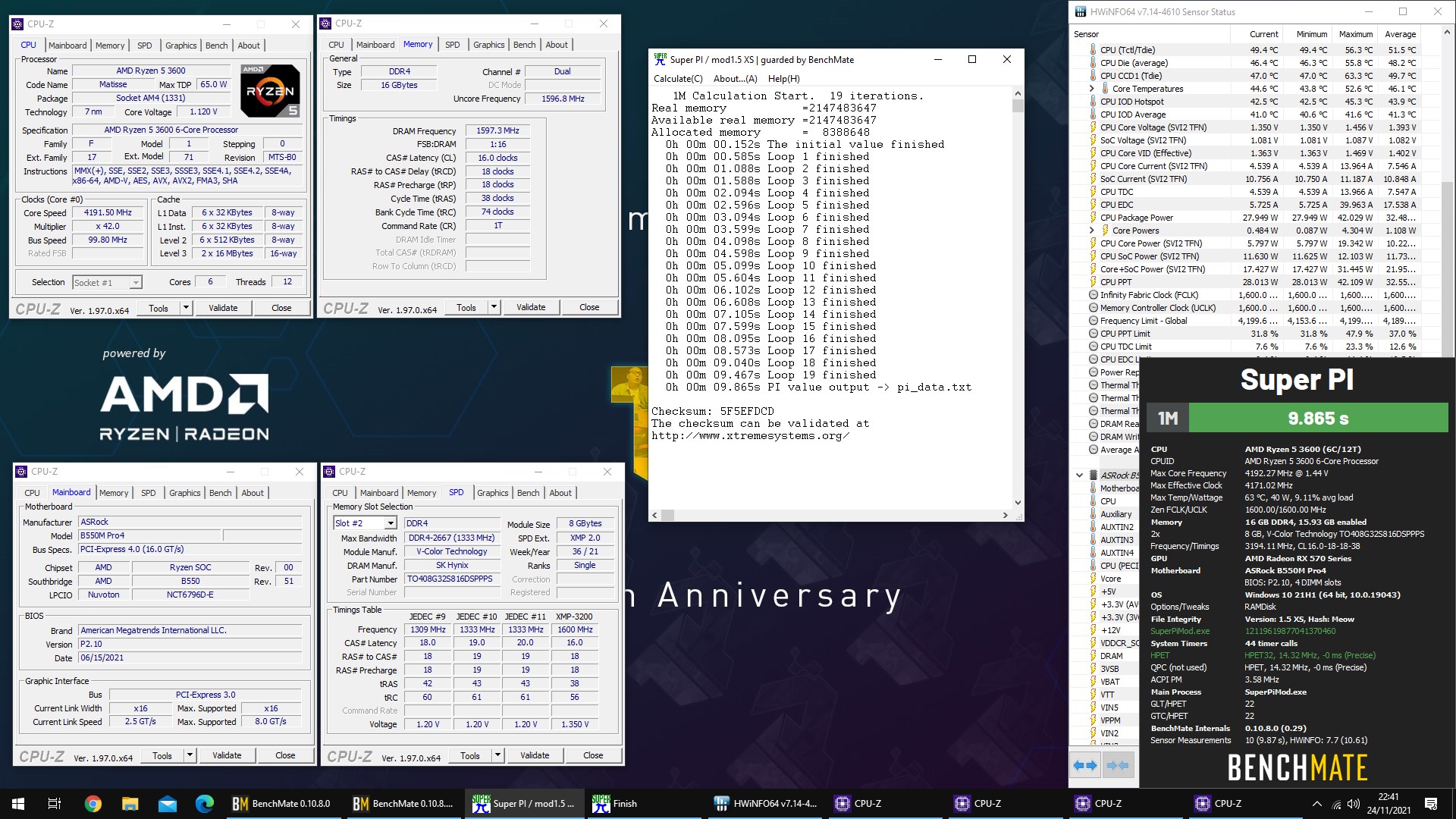
Task: Click the Super PI window title icon
Action: pyautogui.click(x=661, y=59)
